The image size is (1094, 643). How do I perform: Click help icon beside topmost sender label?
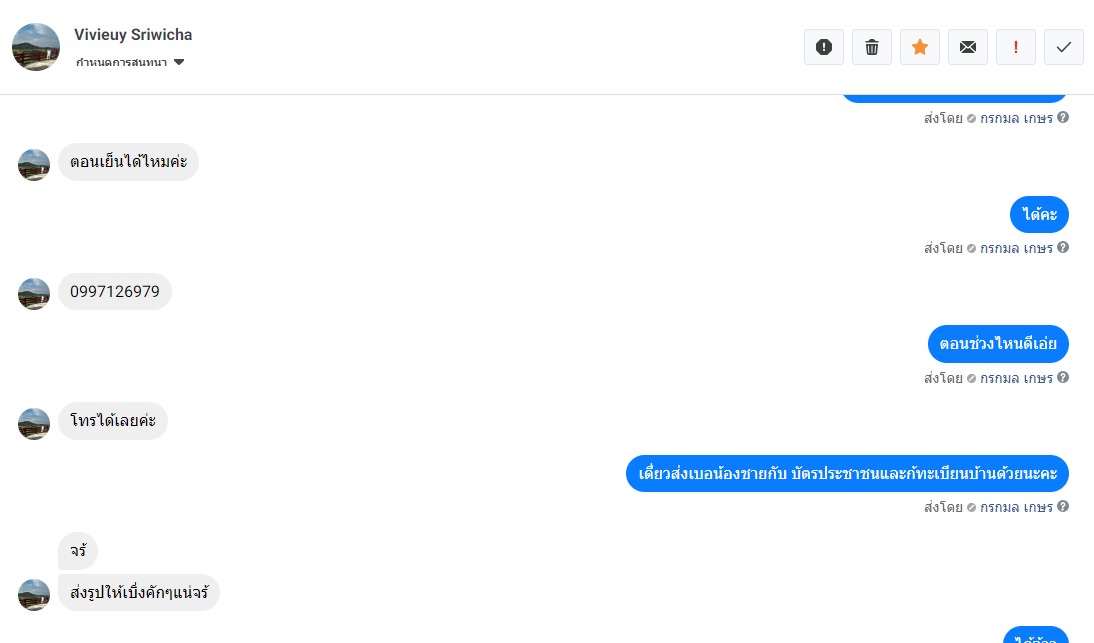point(1063,117)
